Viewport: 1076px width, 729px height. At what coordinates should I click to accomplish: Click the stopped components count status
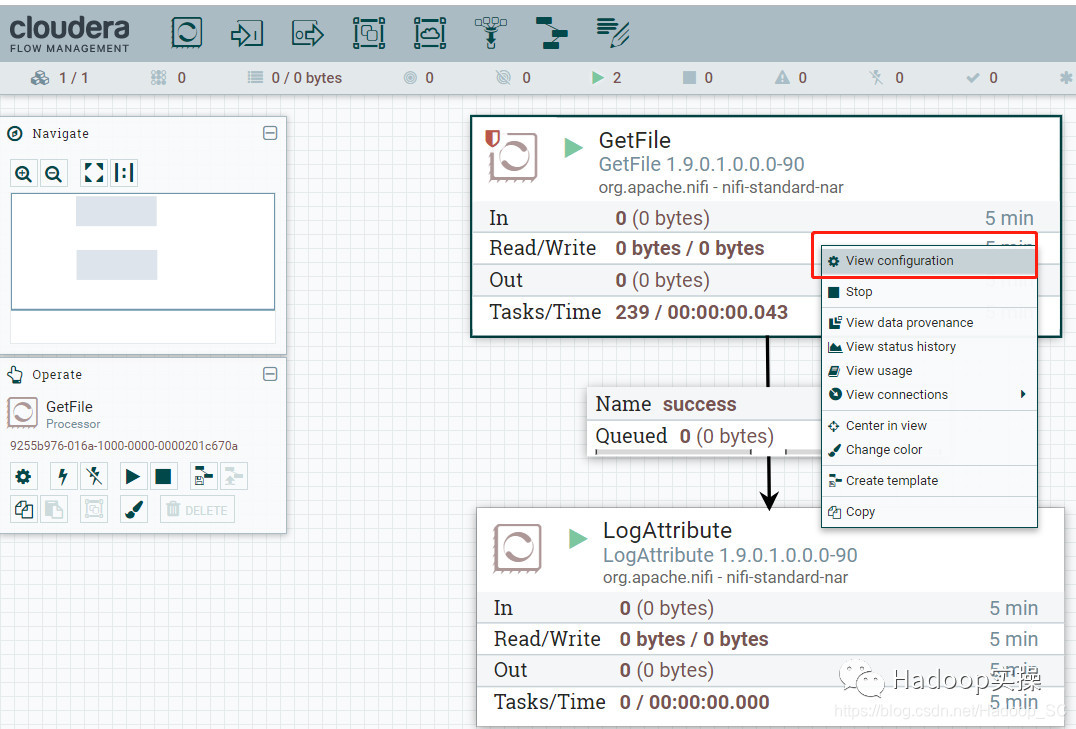click(698, 78)
